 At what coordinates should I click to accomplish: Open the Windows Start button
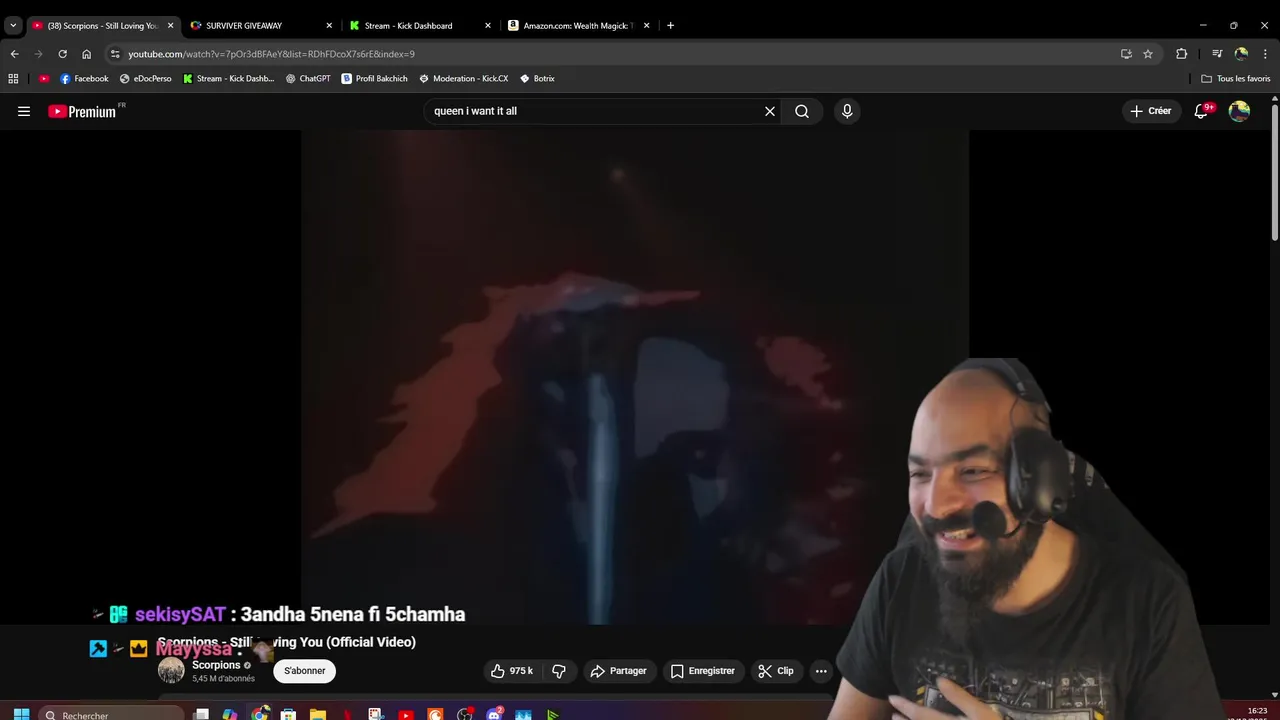(x=21, y=715)
